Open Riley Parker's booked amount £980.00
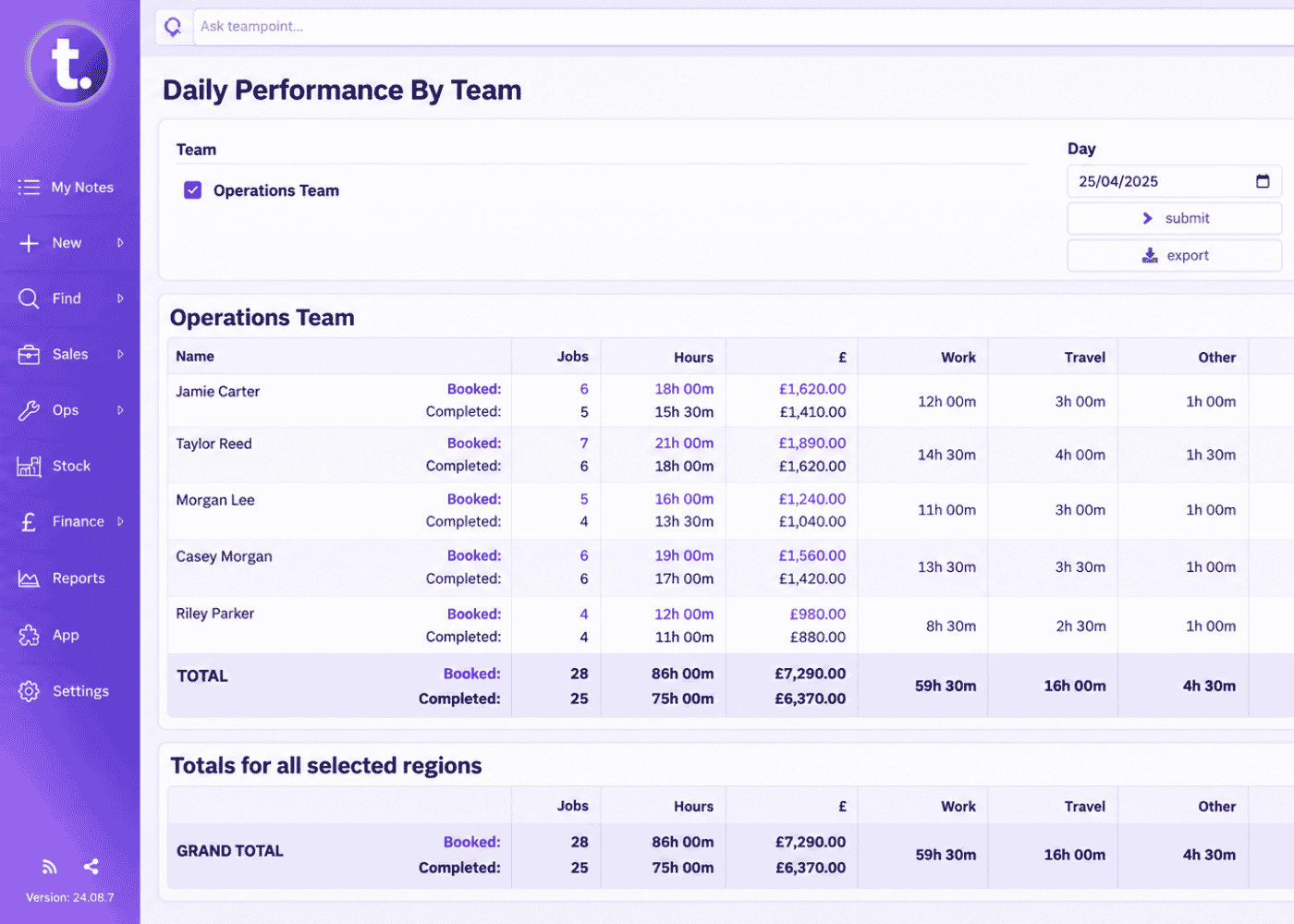Image resolution: width=1294 pixels, height=924 pixels. [x=818, y=614]
